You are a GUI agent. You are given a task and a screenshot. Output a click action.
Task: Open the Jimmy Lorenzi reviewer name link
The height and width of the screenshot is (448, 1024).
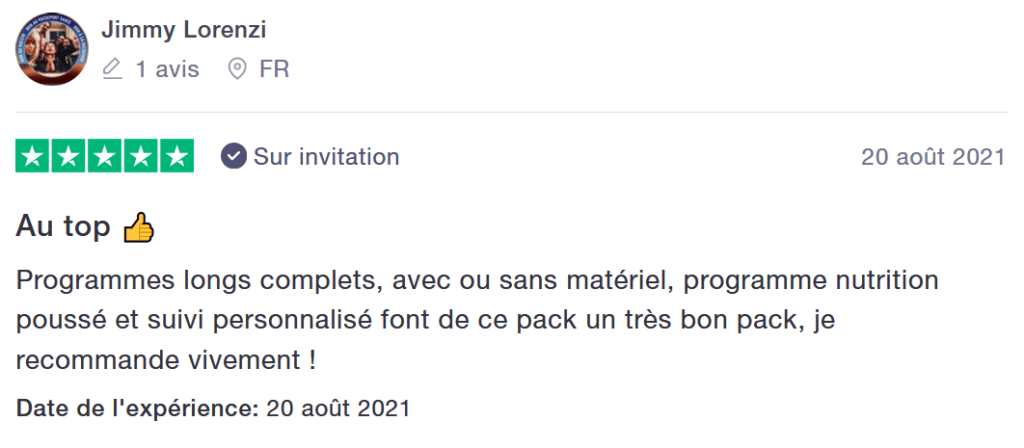(184, 30)
